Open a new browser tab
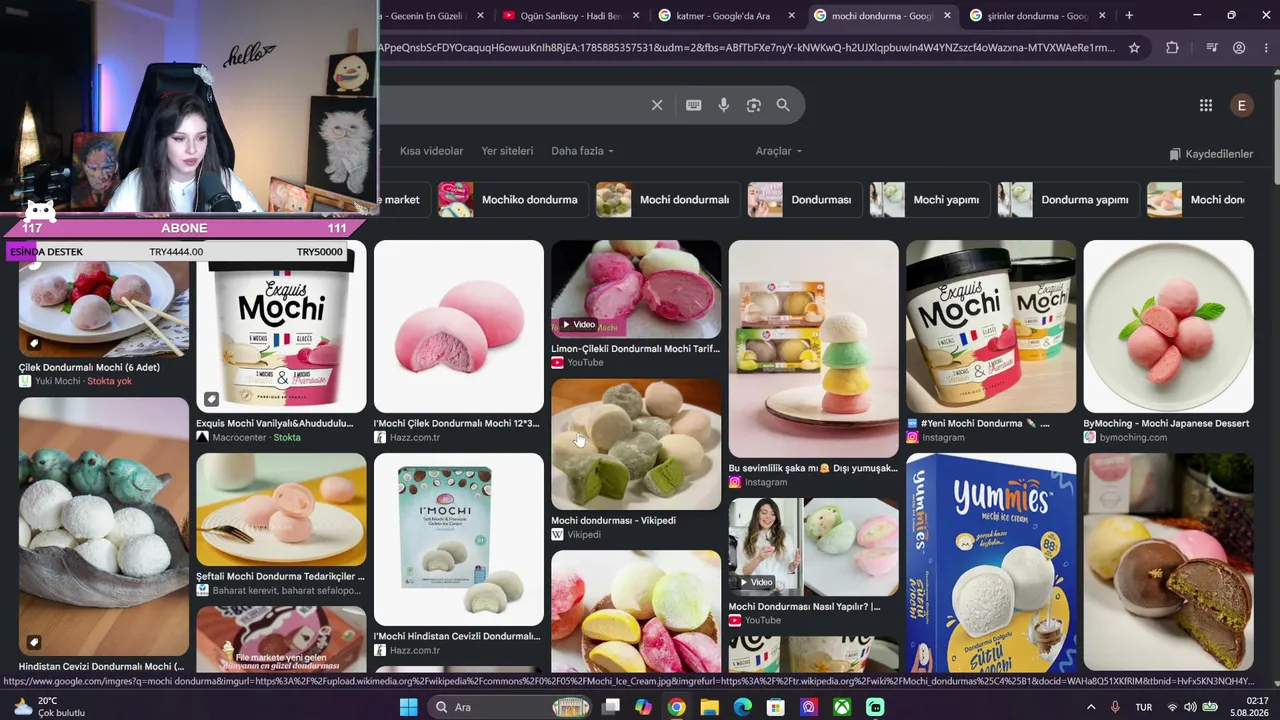Screen dimensions: 1280x720 pyautogui.click(x=1129, y=15)
